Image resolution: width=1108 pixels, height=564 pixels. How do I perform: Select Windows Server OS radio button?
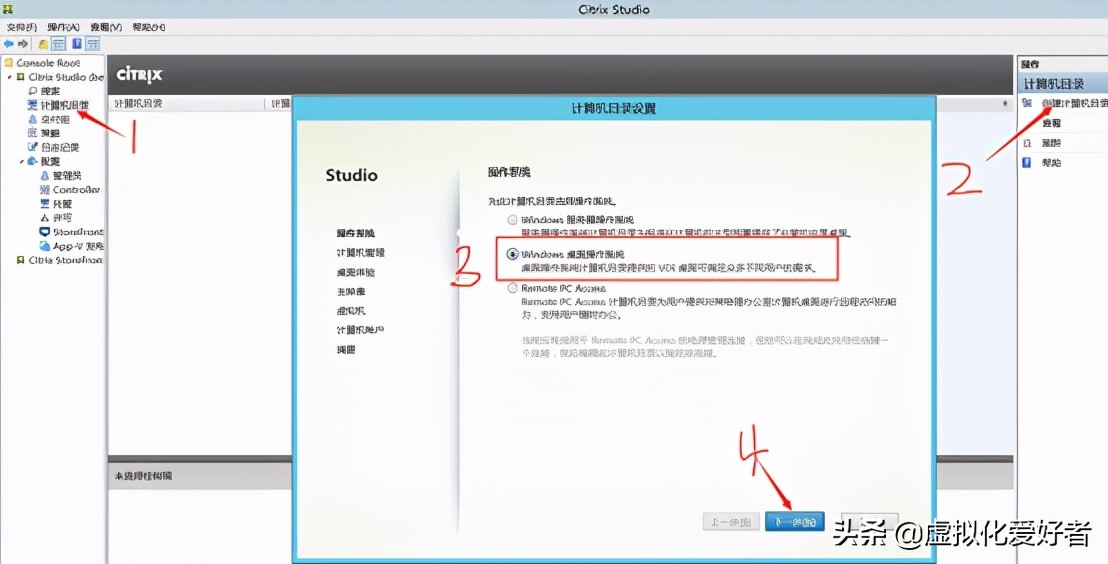tap(512, 220)
